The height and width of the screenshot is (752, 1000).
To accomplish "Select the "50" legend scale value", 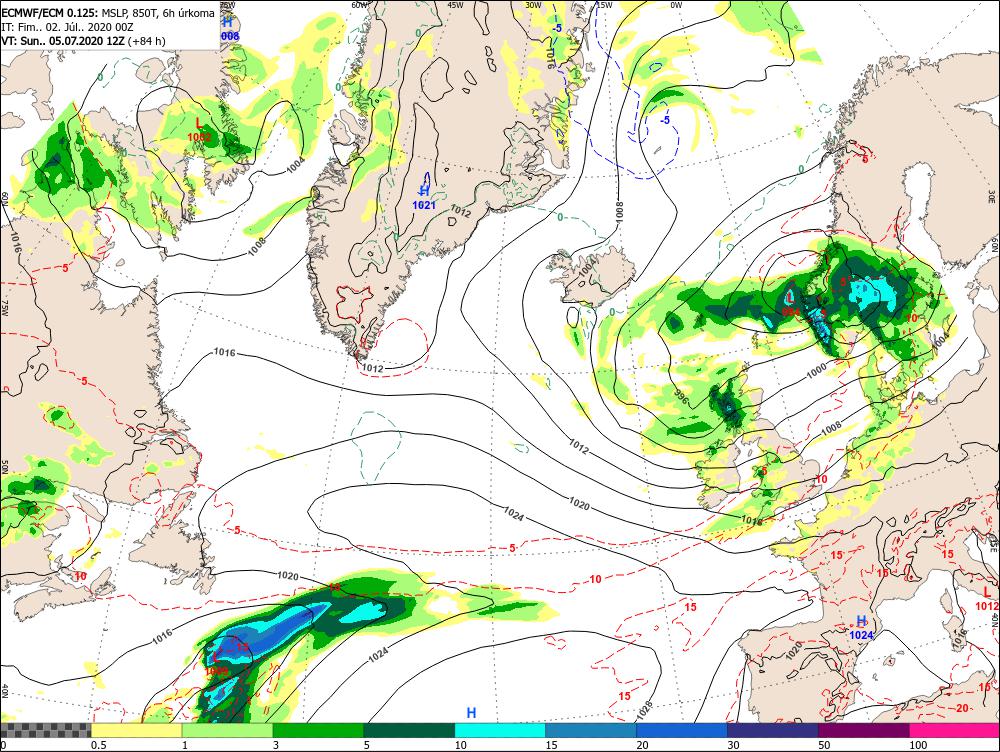I will [825, 745].
